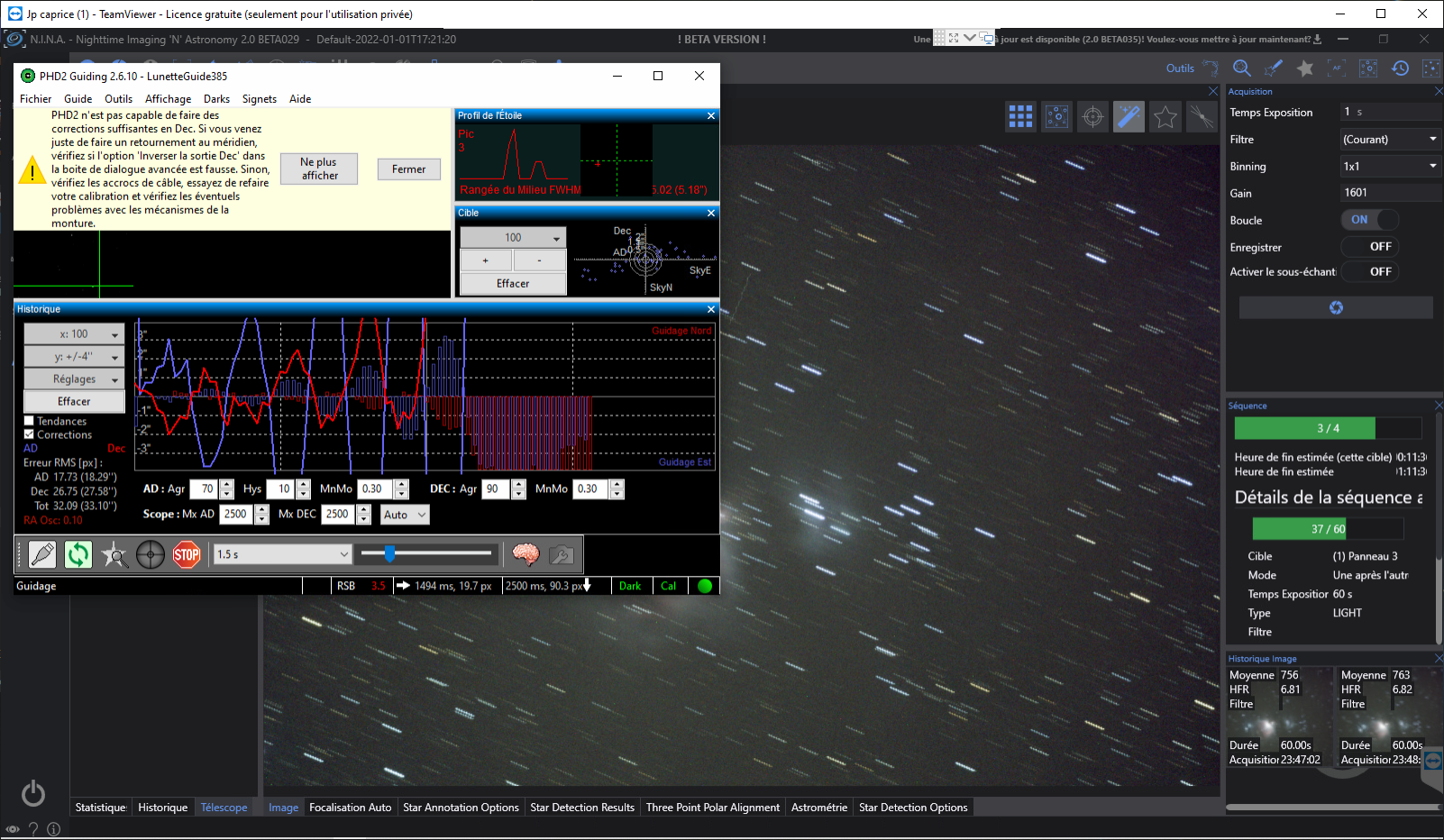Viewport: 1444px width, 840px height.
Task: Open the Outils menu in PHD2
Action: [118, 99]
